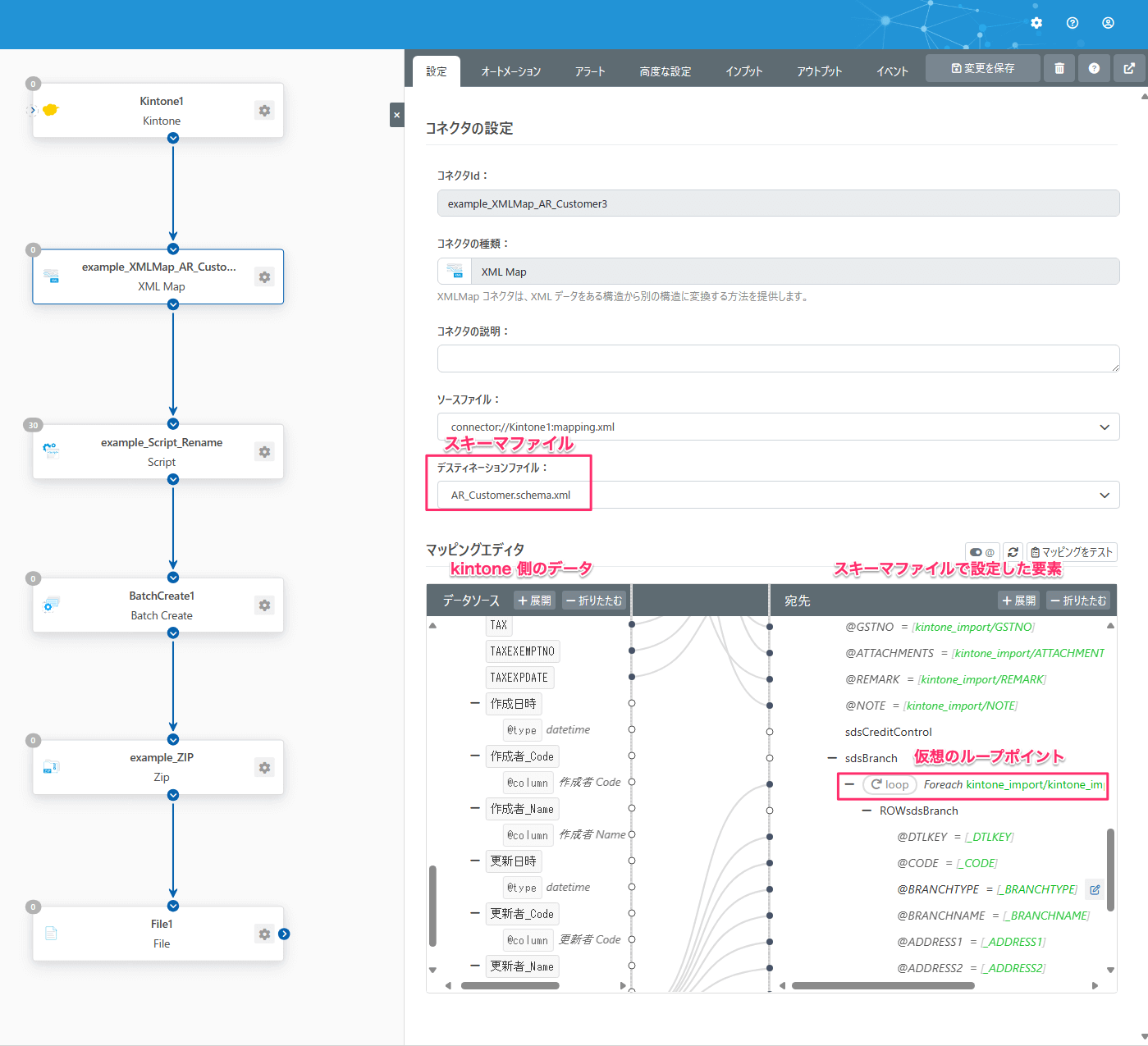Click the output port arrow on File1

click(284, 934)
